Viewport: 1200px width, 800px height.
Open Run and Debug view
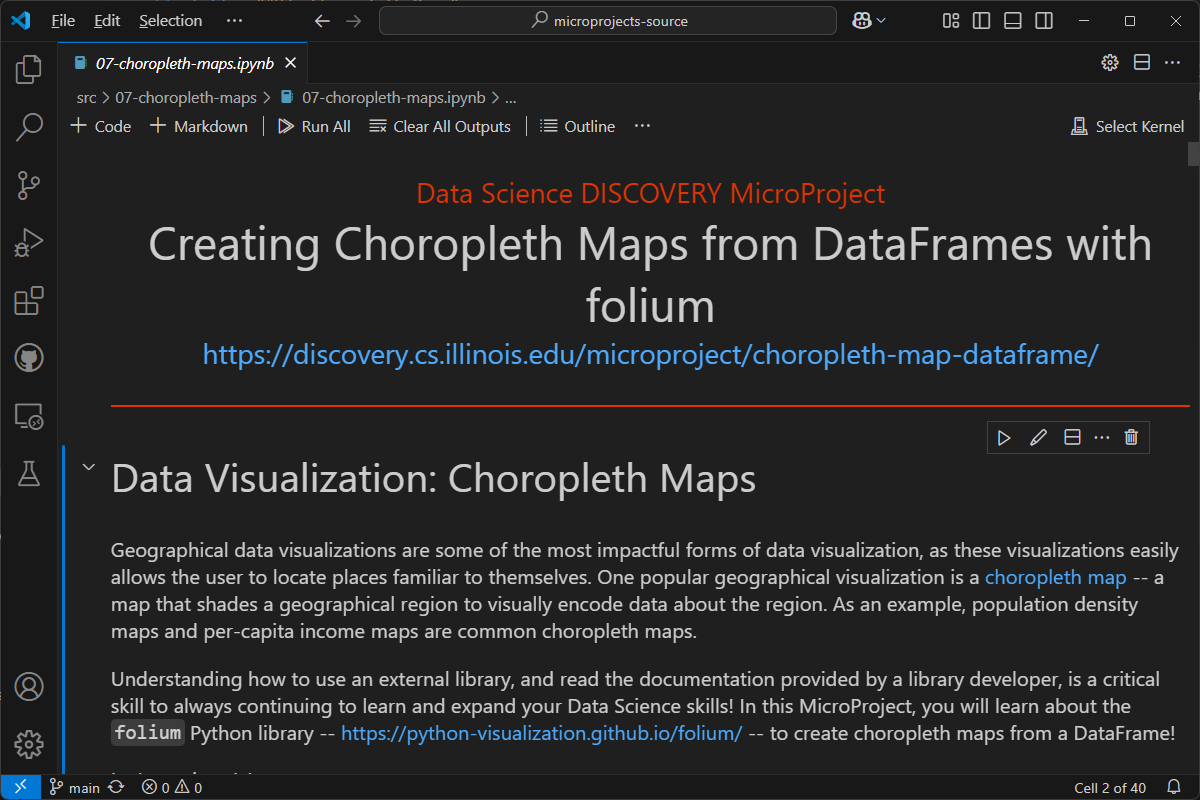pos(29,243)
